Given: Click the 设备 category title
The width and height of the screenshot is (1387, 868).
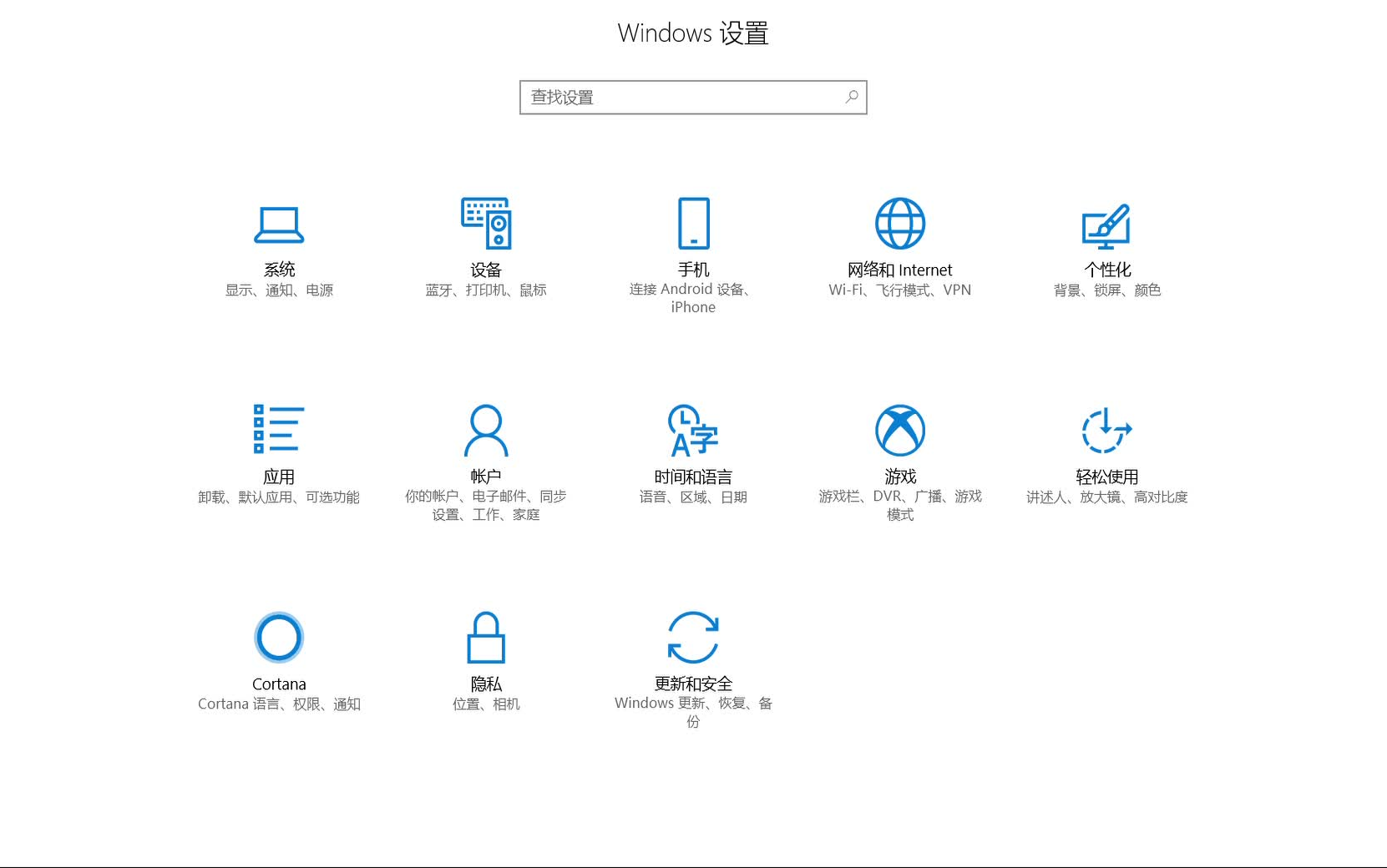Looking at the screenshot, I should pos(486,270).
